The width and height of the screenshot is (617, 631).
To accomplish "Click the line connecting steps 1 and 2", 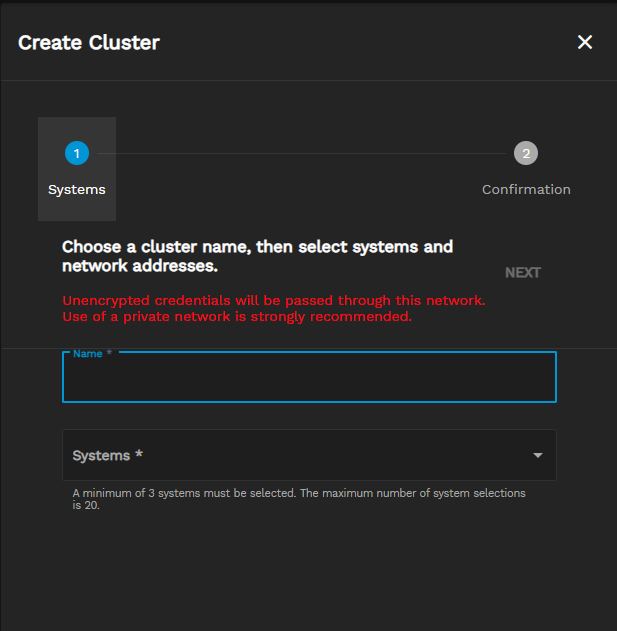I will click(300, 153).
